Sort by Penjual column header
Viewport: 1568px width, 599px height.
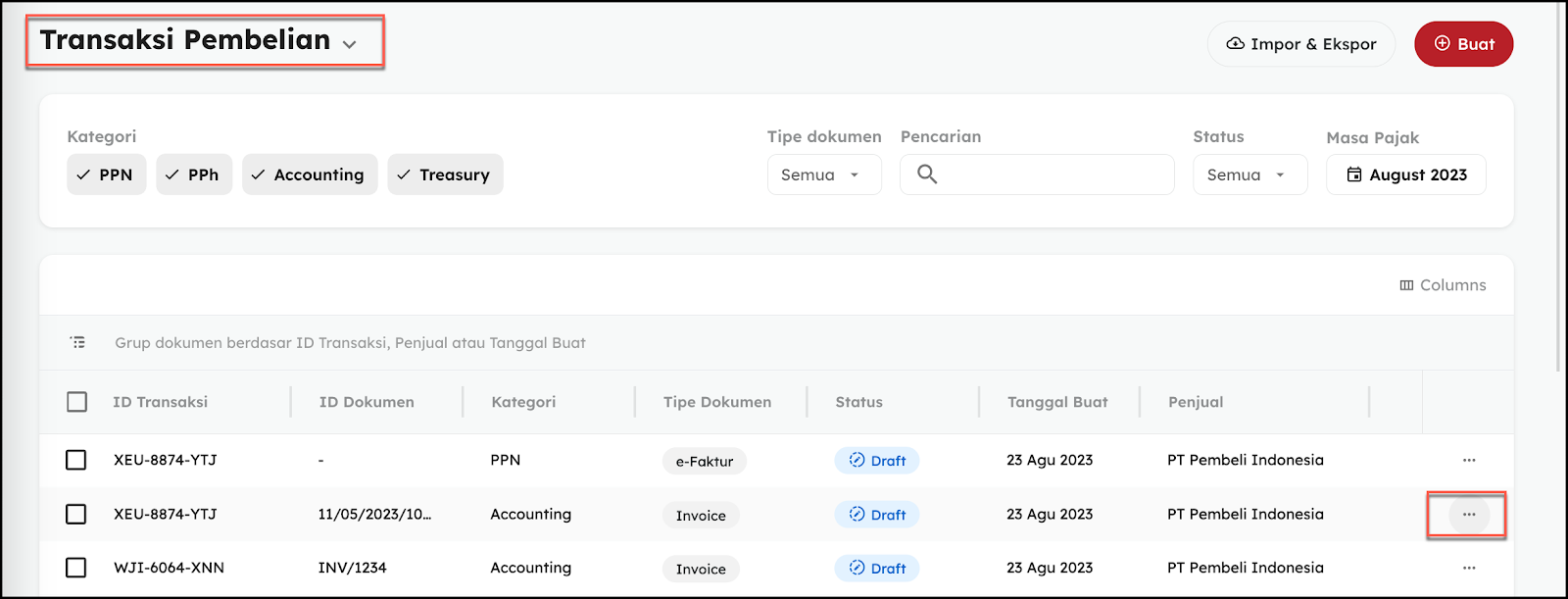pyautogui.click(x=1196, y=402)
